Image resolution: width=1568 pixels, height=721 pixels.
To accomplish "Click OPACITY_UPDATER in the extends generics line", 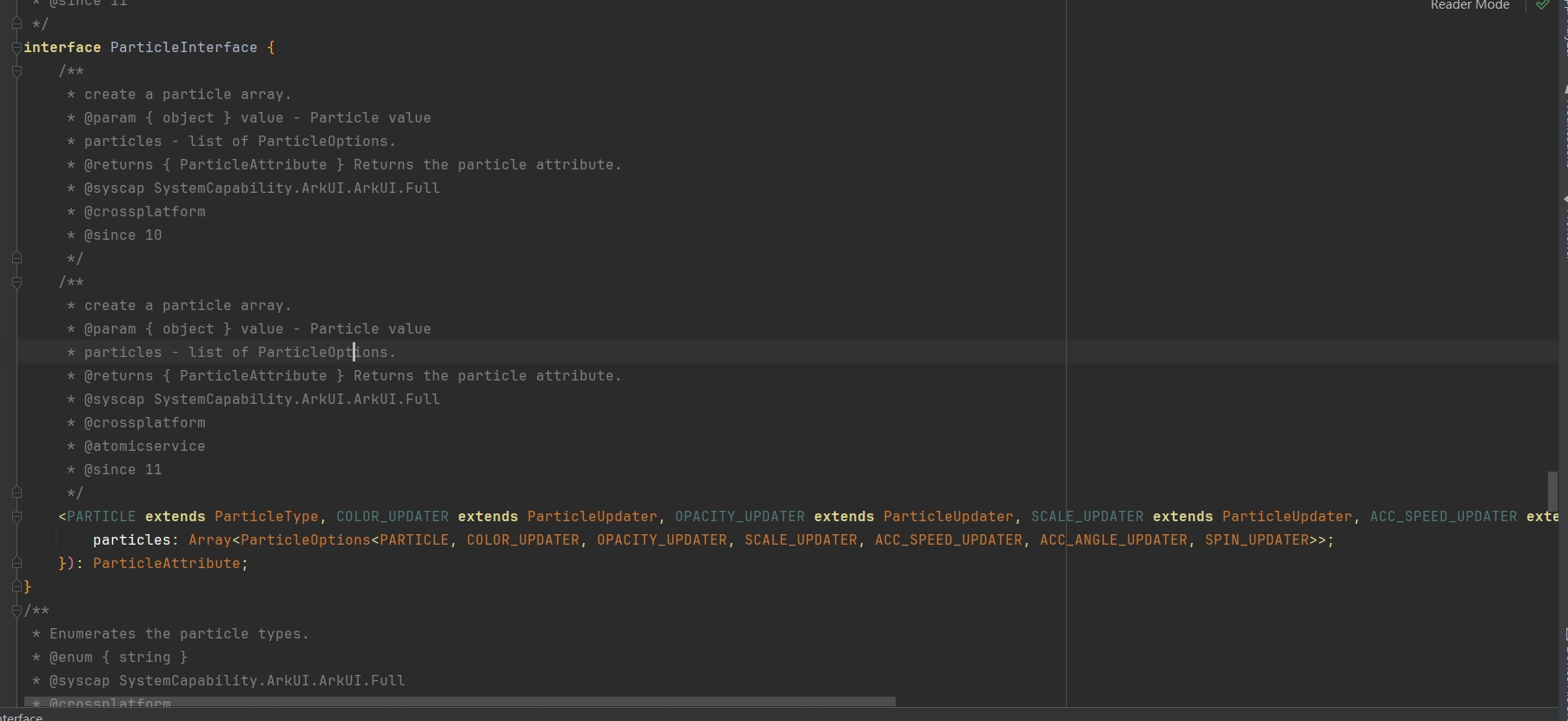I will pos(740,517).
